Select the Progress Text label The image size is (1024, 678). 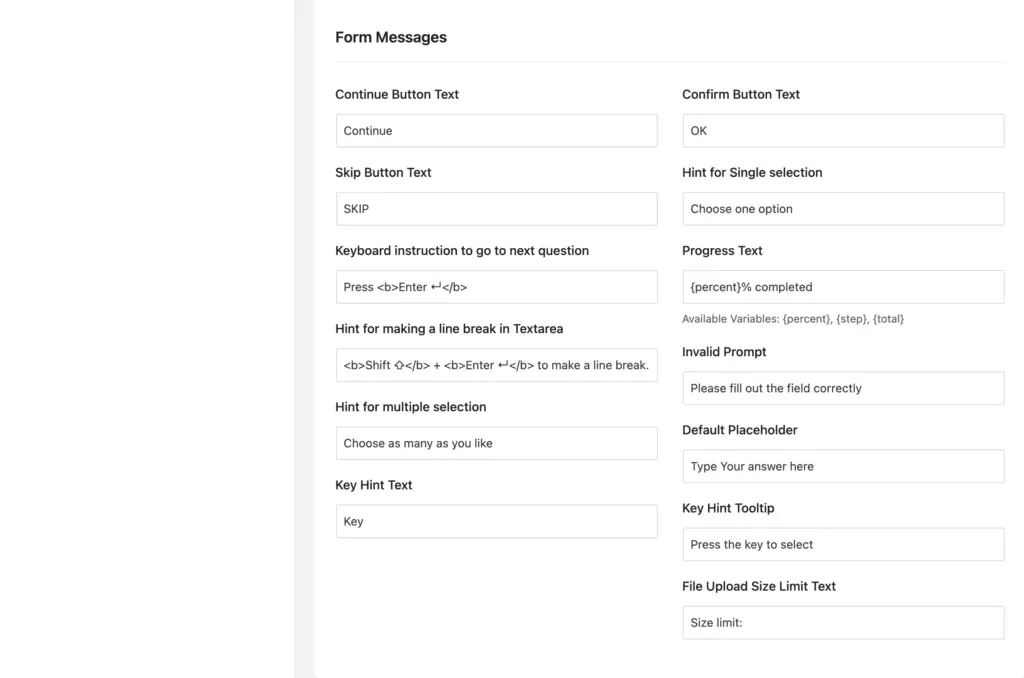pyautogui.click(x=722, y=250)
